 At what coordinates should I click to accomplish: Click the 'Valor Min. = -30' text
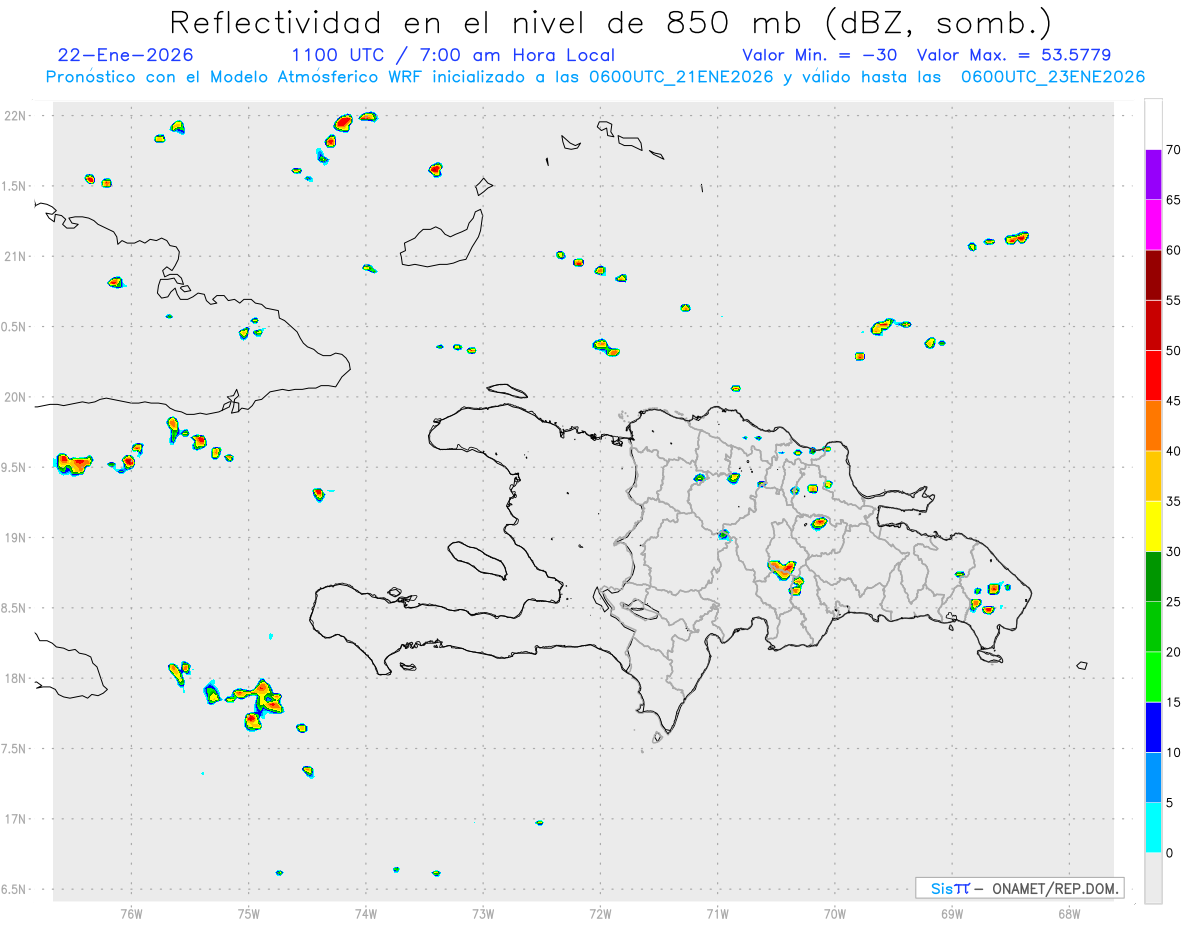click(x=822, y=55)
